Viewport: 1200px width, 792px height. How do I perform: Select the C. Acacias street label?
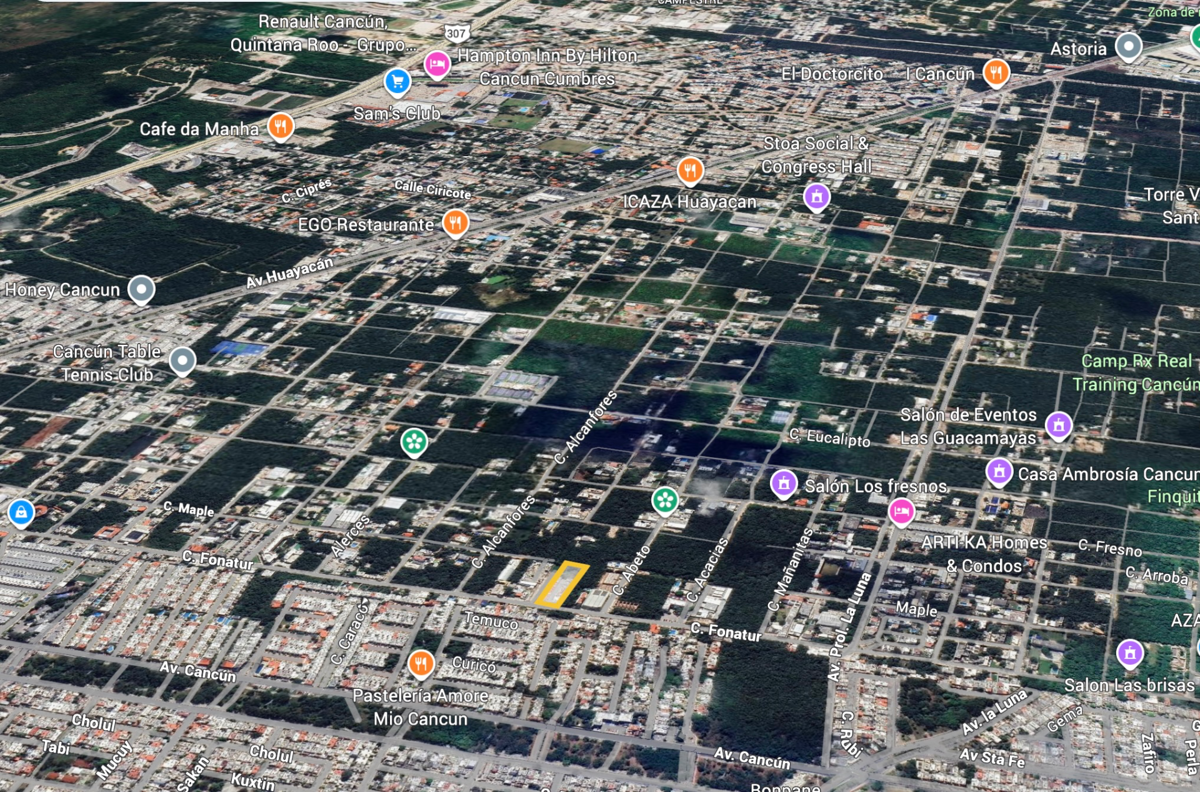pos(707,570)
